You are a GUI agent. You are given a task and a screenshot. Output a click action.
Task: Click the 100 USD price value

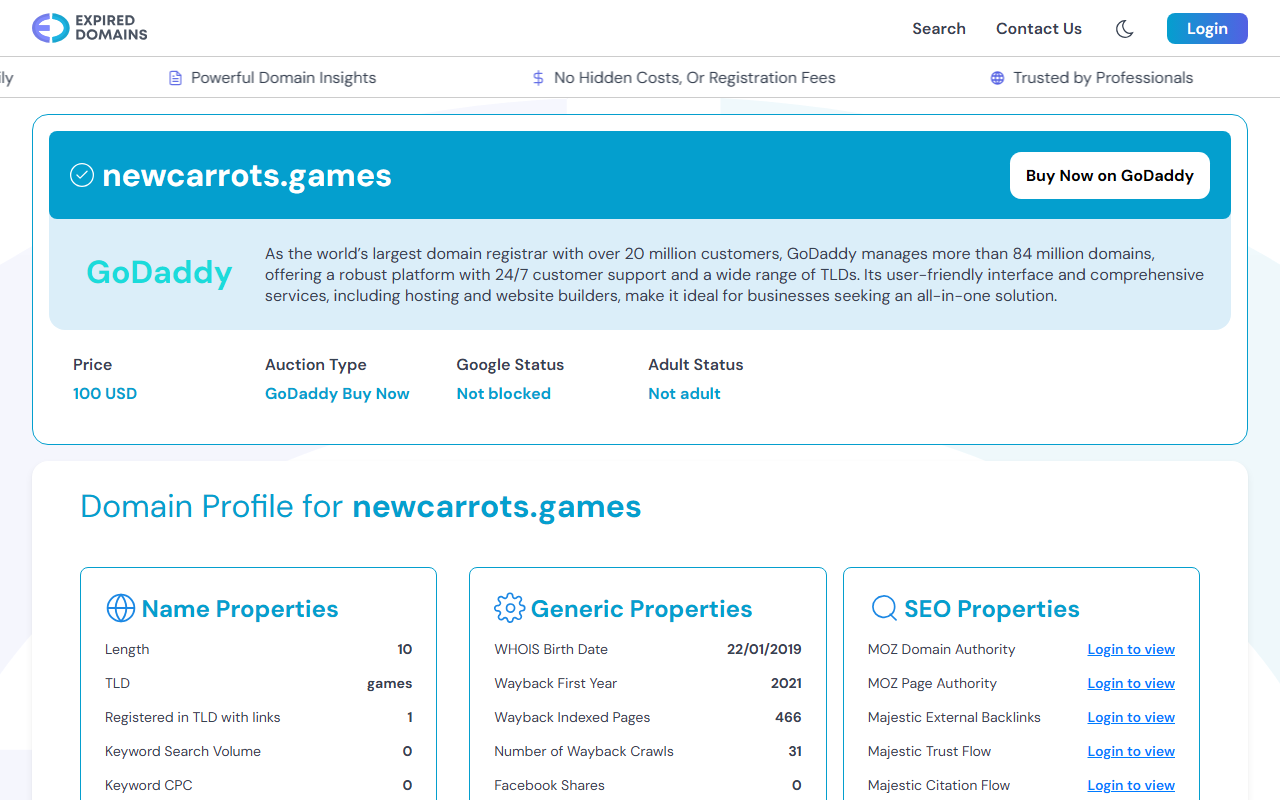coord(105,393)
